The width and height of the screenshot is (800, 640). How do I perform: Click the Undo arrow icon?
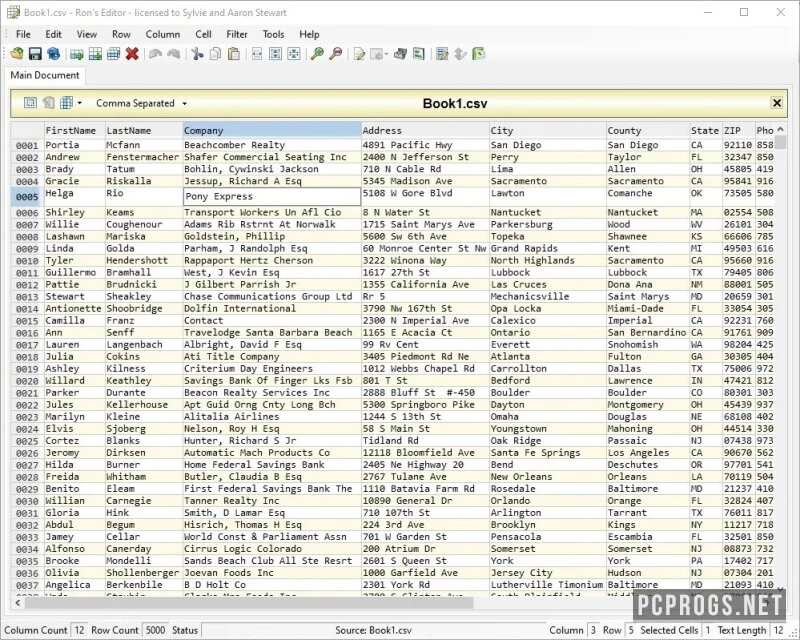coord(156,54)
